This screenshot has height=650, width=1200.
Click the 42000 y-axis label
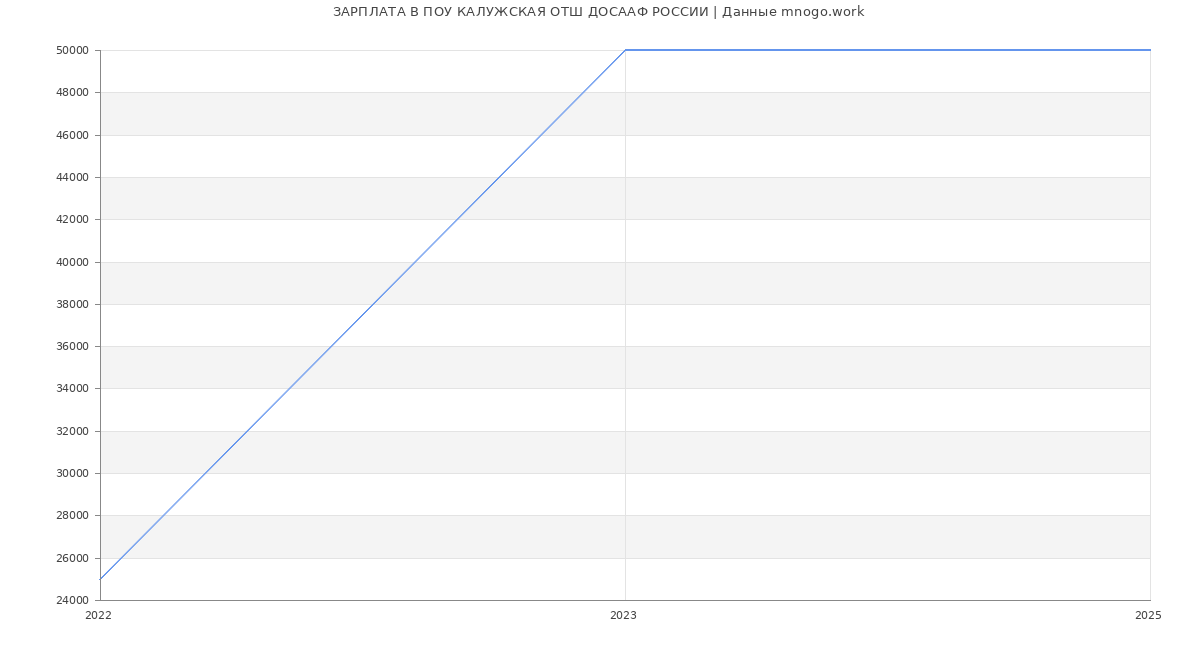pyautogui.click(x=72, y=220)
